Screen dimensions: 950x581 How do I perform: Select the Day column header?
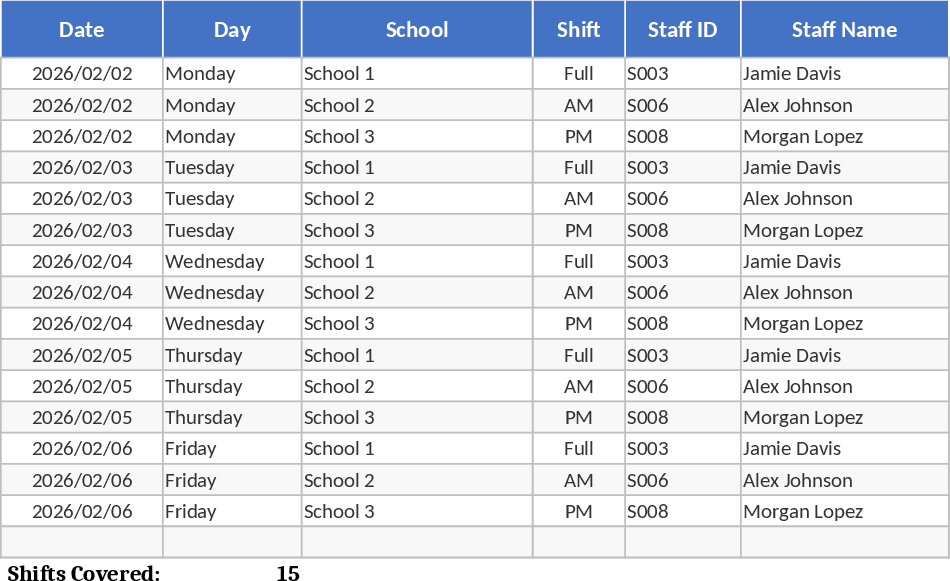pyautogui.click(x=232, y=30)
